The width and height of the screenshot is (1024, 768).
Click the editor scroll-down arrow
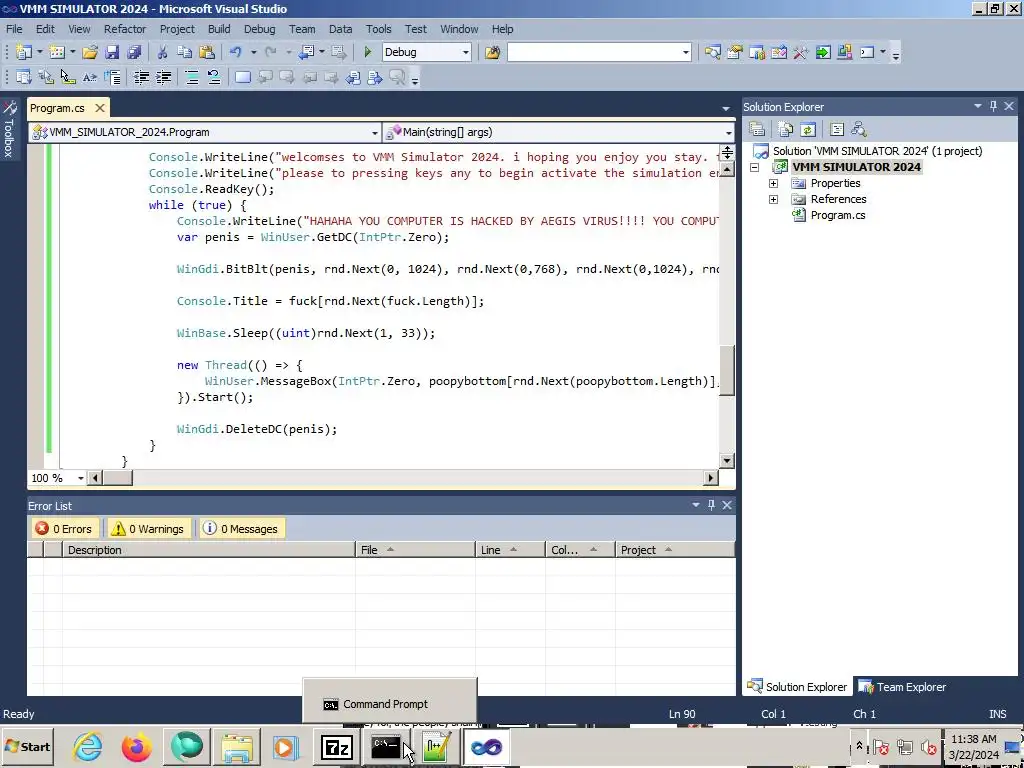(727, 460)
